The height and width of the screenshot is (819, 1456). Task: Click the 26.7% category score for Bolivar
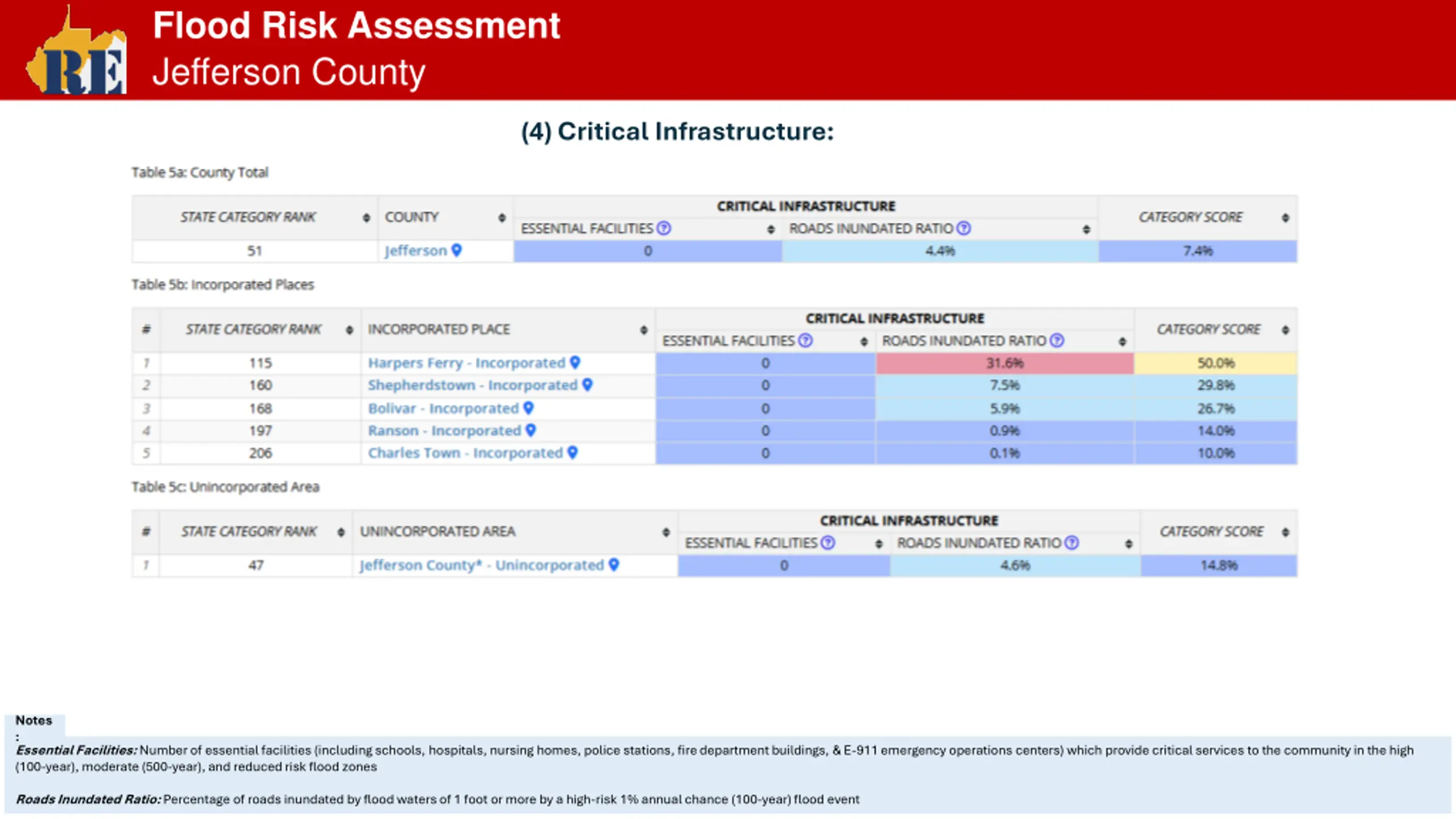click(1215, 408)
